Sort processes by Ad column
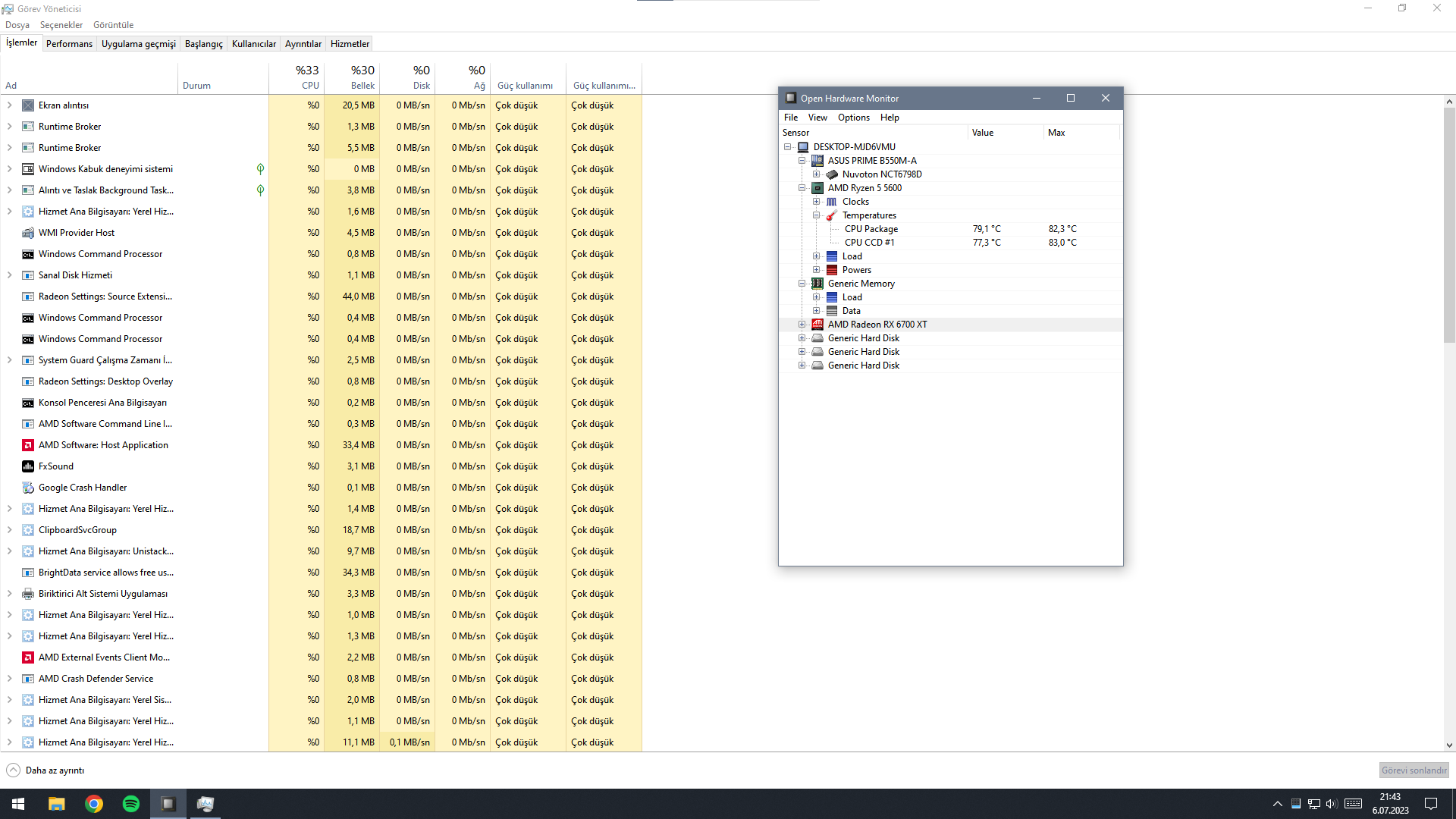The width and height of the screenshot is (1456, 819). 89,77
